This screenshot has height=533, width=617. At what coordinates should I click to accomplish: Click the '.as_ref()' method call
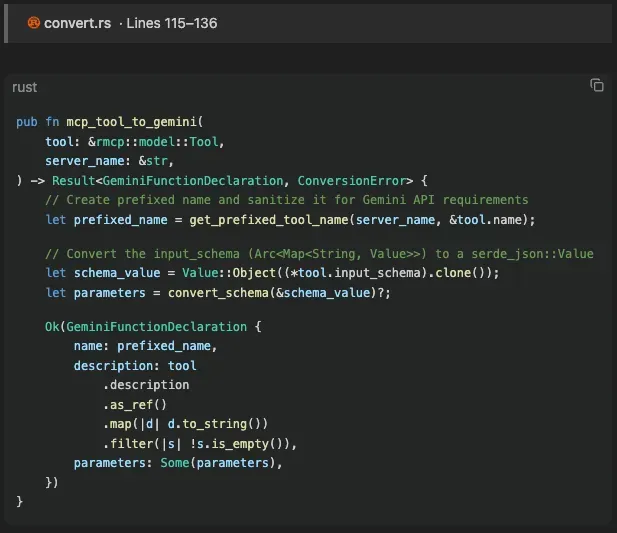(135, 404)
